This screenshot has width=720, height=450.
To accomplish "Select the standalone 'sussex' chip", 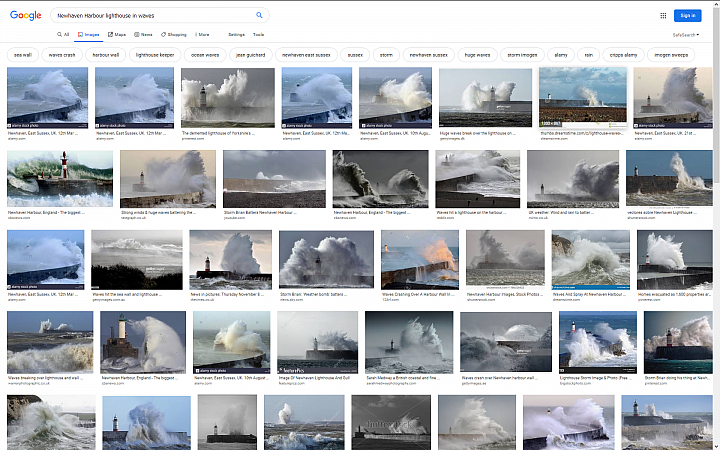I will (x=355, y=55).
